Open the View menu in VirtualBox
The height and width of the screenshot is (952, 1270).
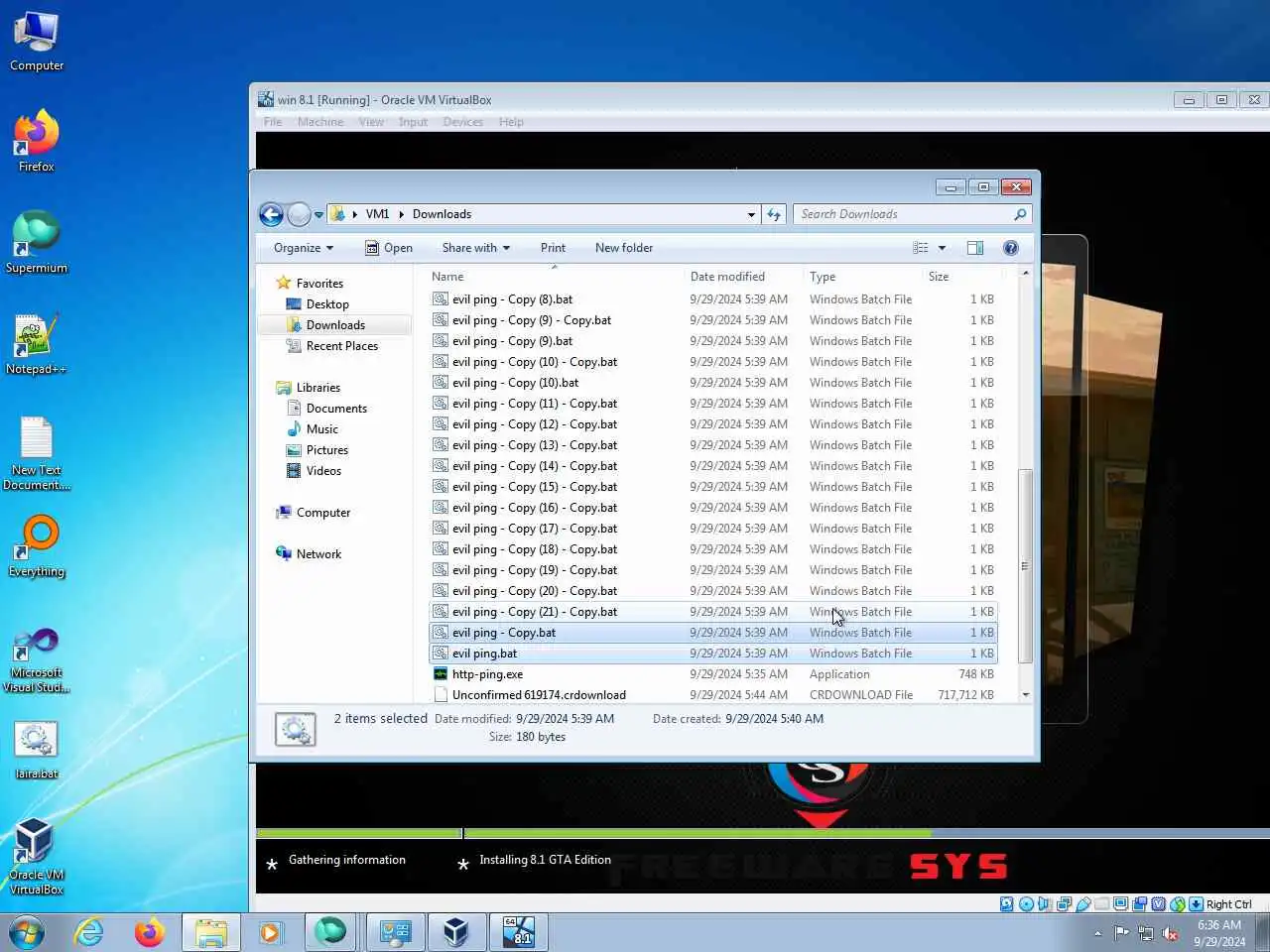coord(371,122)
